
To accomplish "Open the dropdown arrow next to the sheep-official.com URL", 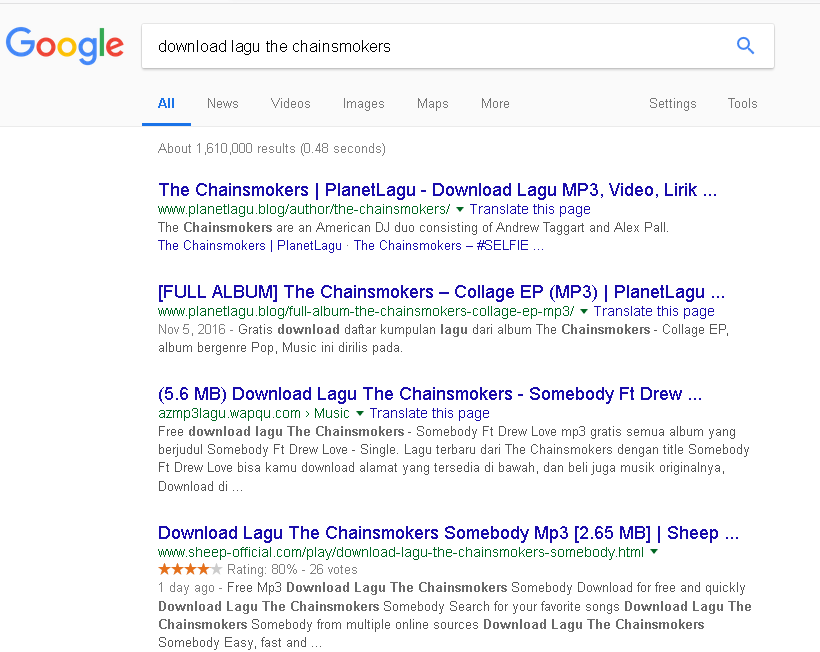I will [654, 552].
